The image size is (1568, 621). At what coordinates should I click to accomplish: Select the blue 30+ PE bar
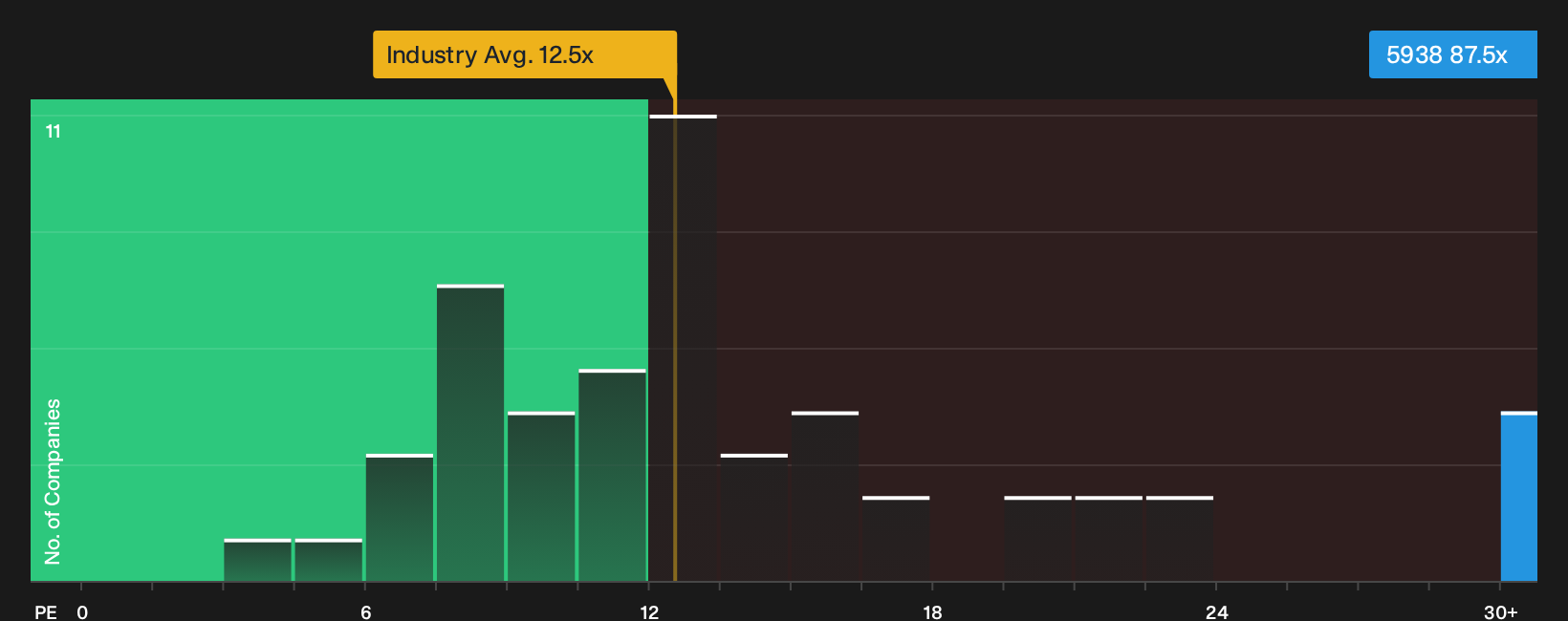pos(1519,496)
